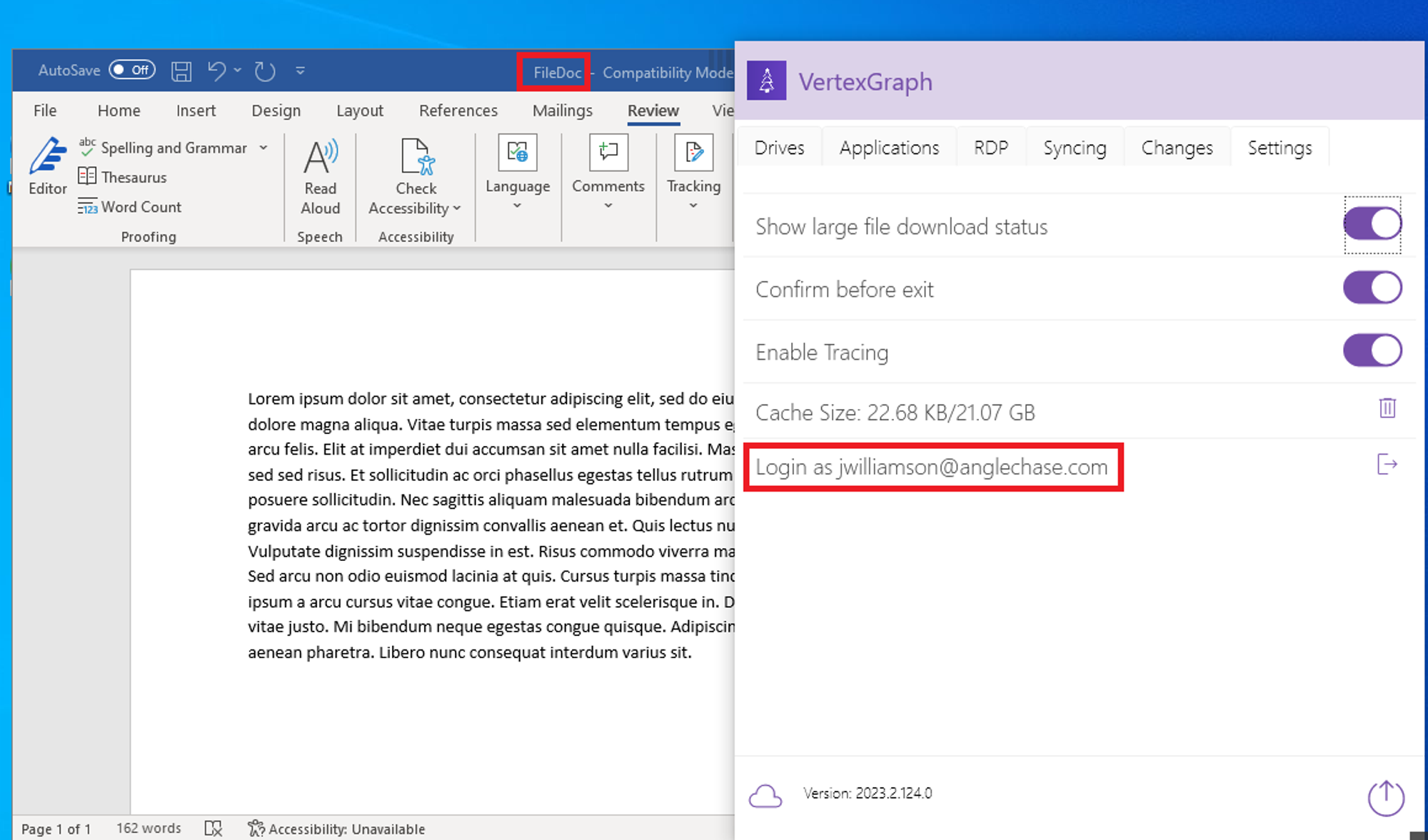Open the Word Count tool
The height and width of the screenshot is (840, 1428).
point(129,207)
